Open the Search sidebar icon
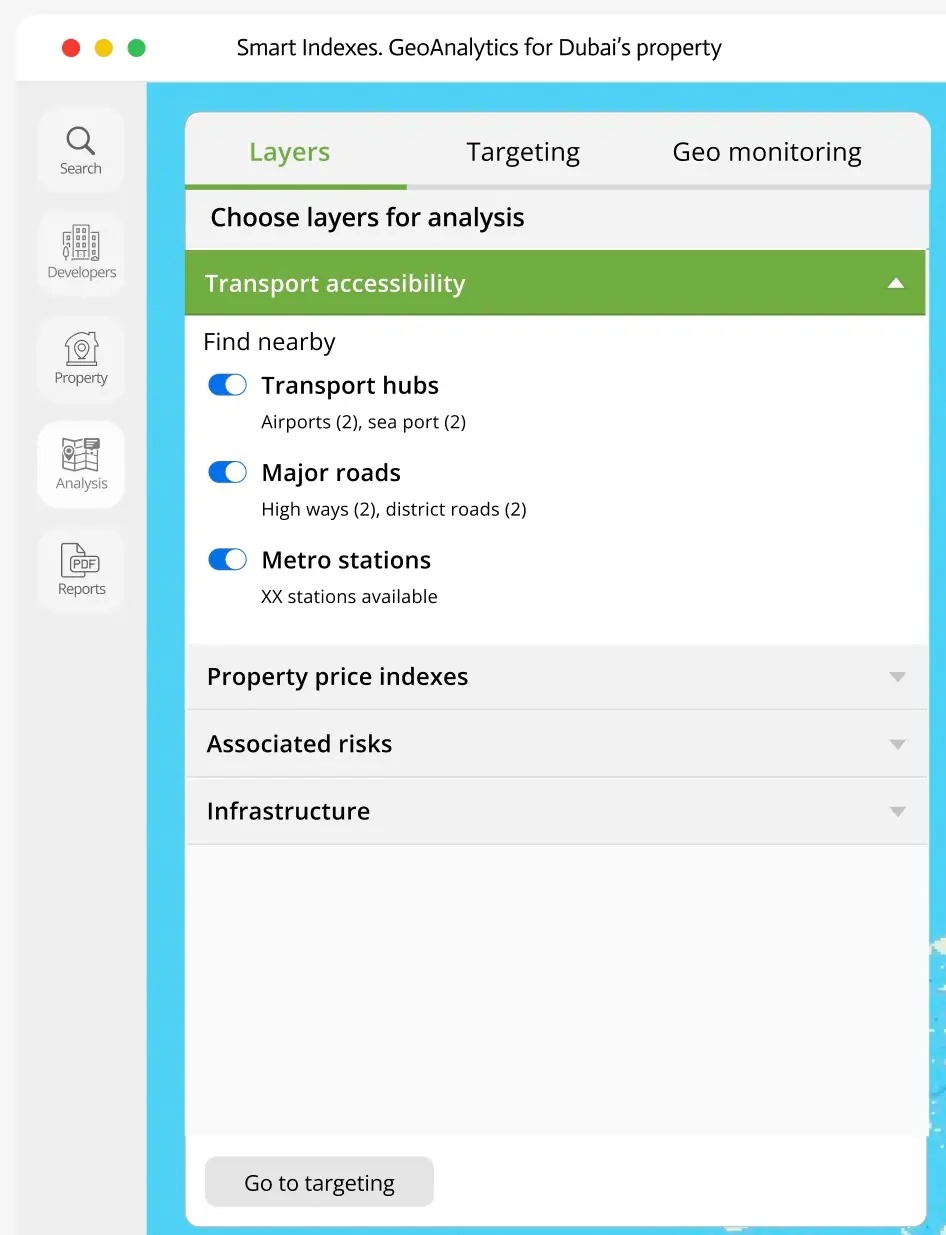The width and height of the screenshot is (946, 1235). pyautogui.click(x=81, y=150)
